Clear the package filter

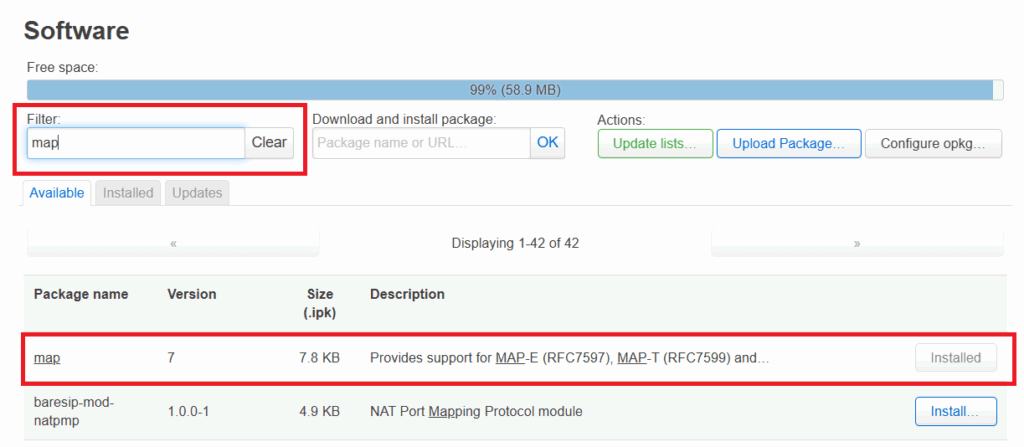coord(269,143)
